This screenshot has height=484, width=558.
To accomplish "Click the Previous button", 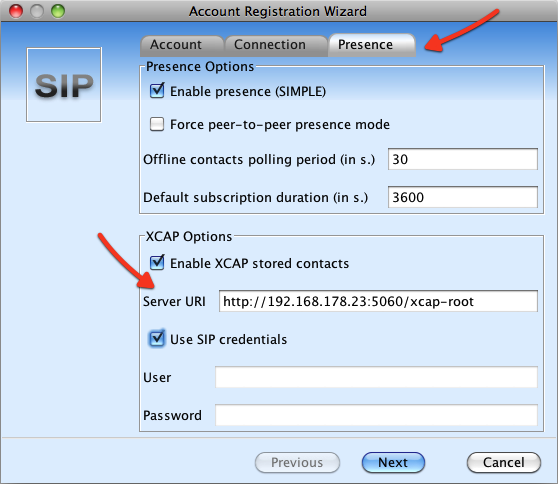I will (x=297, y=462).
